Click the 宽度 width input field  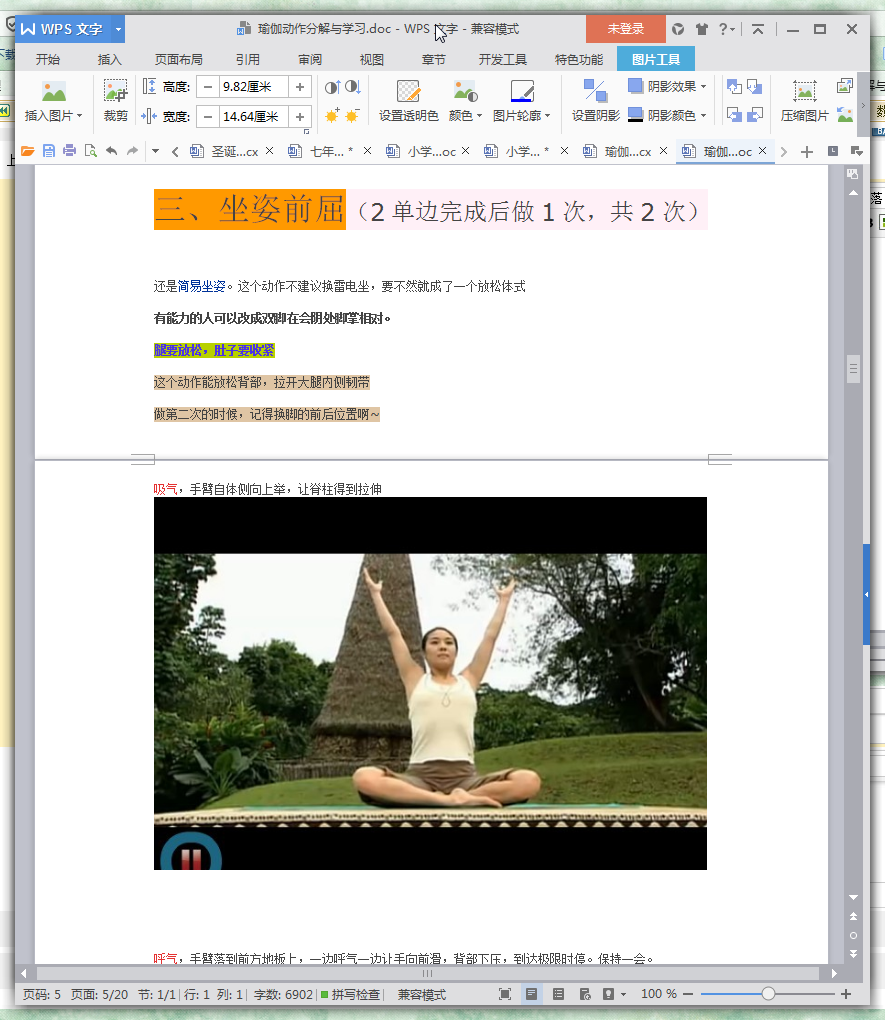254,116
